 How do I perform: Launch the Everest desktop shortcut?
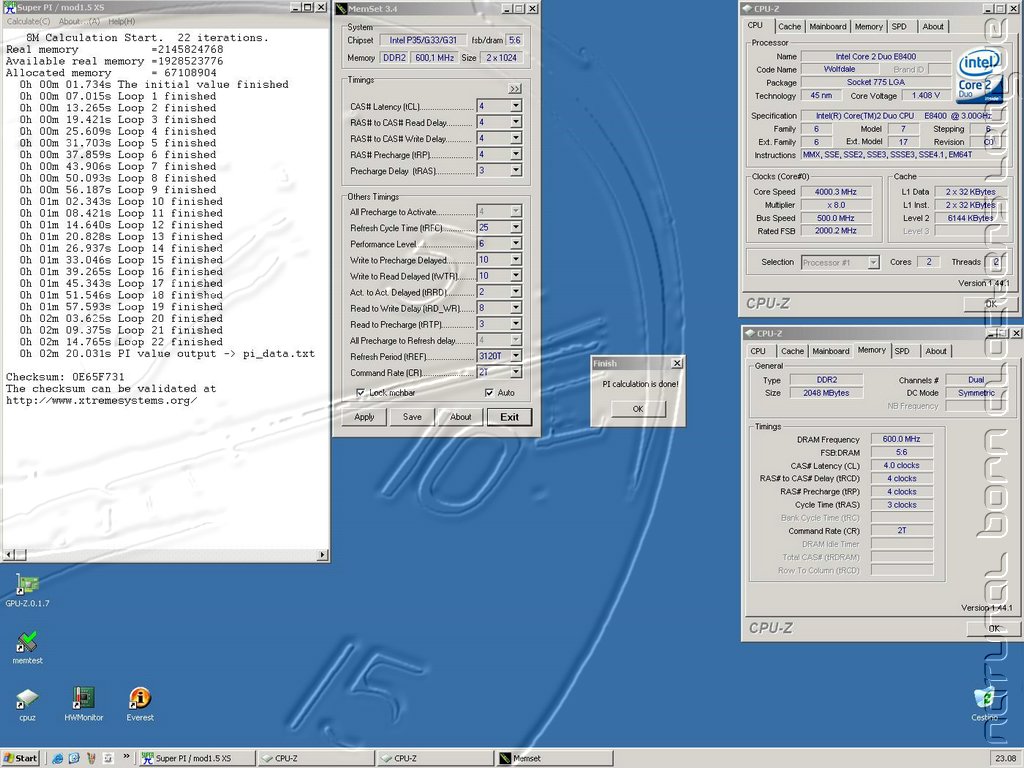pyautogui.click(x=140, y=705)
